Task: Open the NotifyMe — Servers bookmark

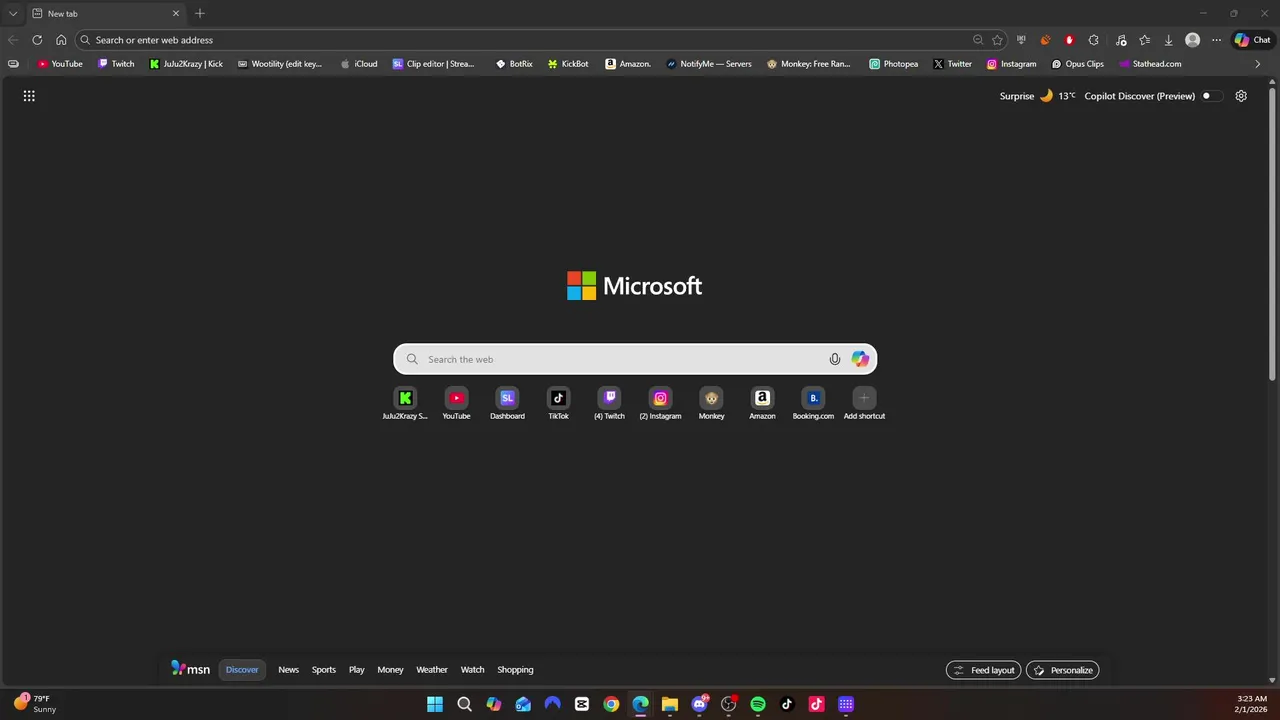Action: 708,64
